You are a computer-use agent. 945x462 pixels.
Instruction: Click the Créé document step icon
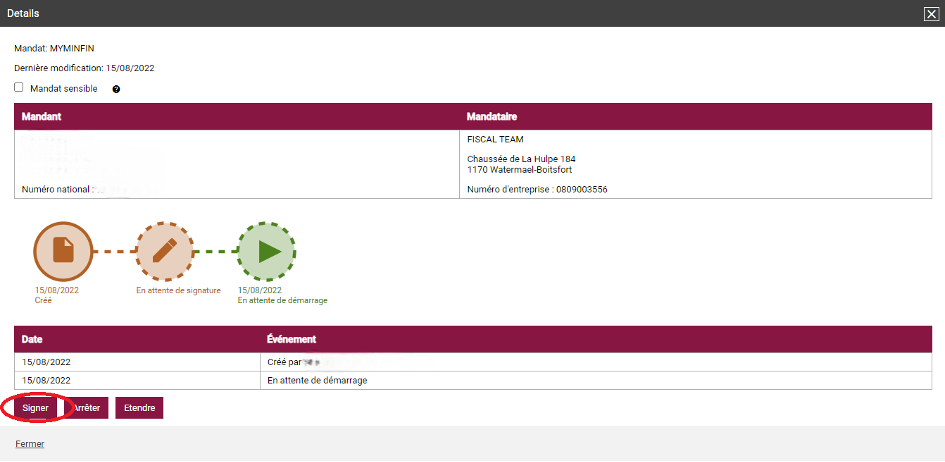63,251
